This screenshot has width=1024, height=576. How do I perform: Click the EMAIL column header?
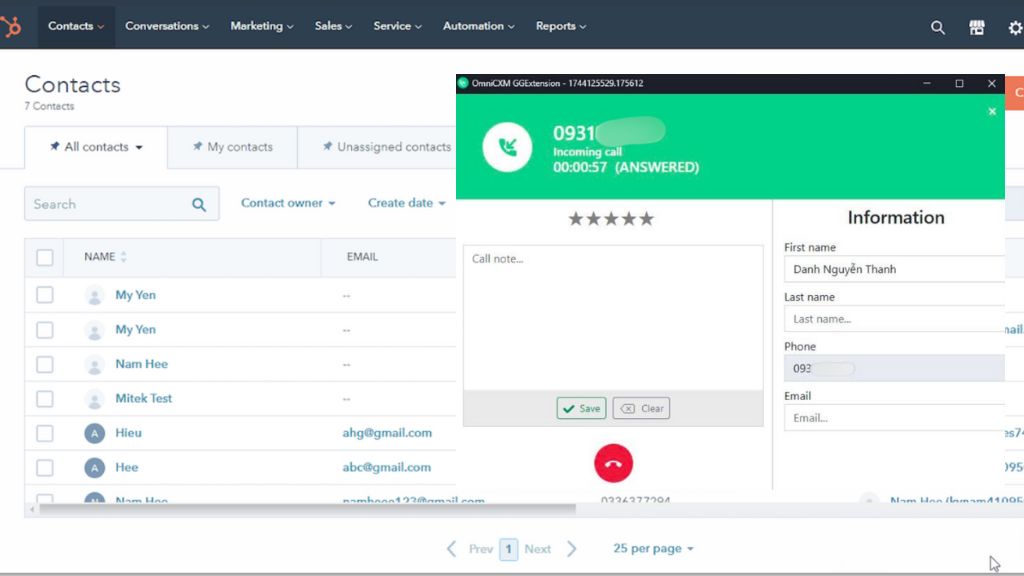(362, 257)
